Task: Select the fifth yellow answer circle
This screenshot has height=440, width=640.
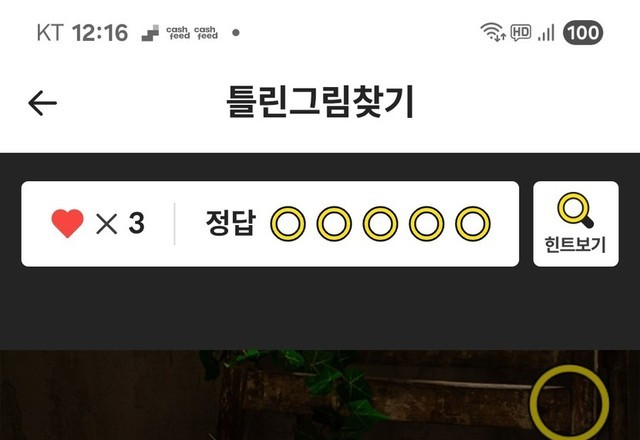Action: pyautogui.click(x=473, y=224)
